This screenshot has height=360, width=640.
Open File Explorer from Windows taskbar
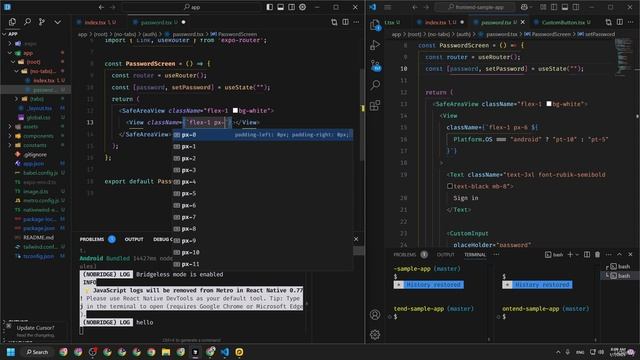(x=166, y=352)
